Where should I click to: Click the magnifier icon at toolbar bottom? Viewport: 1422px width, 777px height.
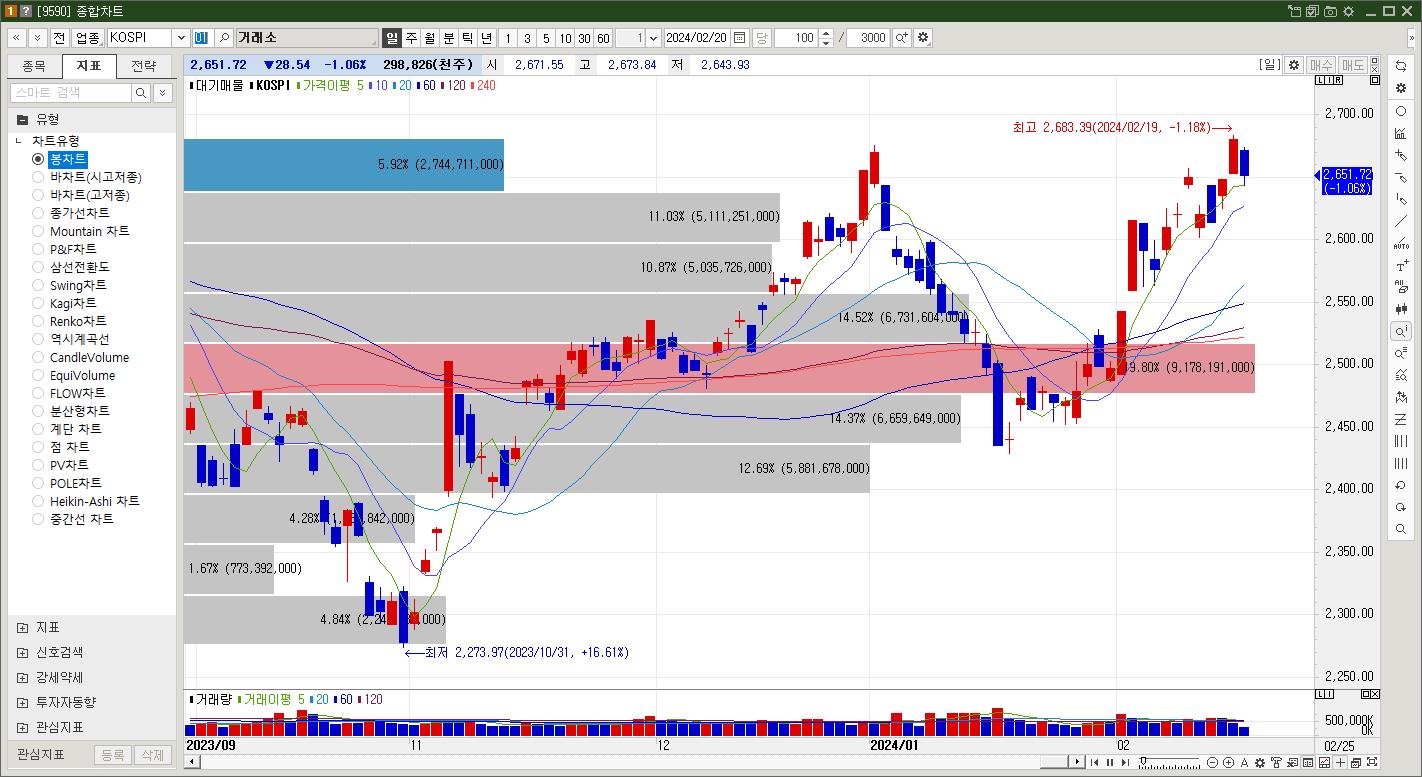1401,529
